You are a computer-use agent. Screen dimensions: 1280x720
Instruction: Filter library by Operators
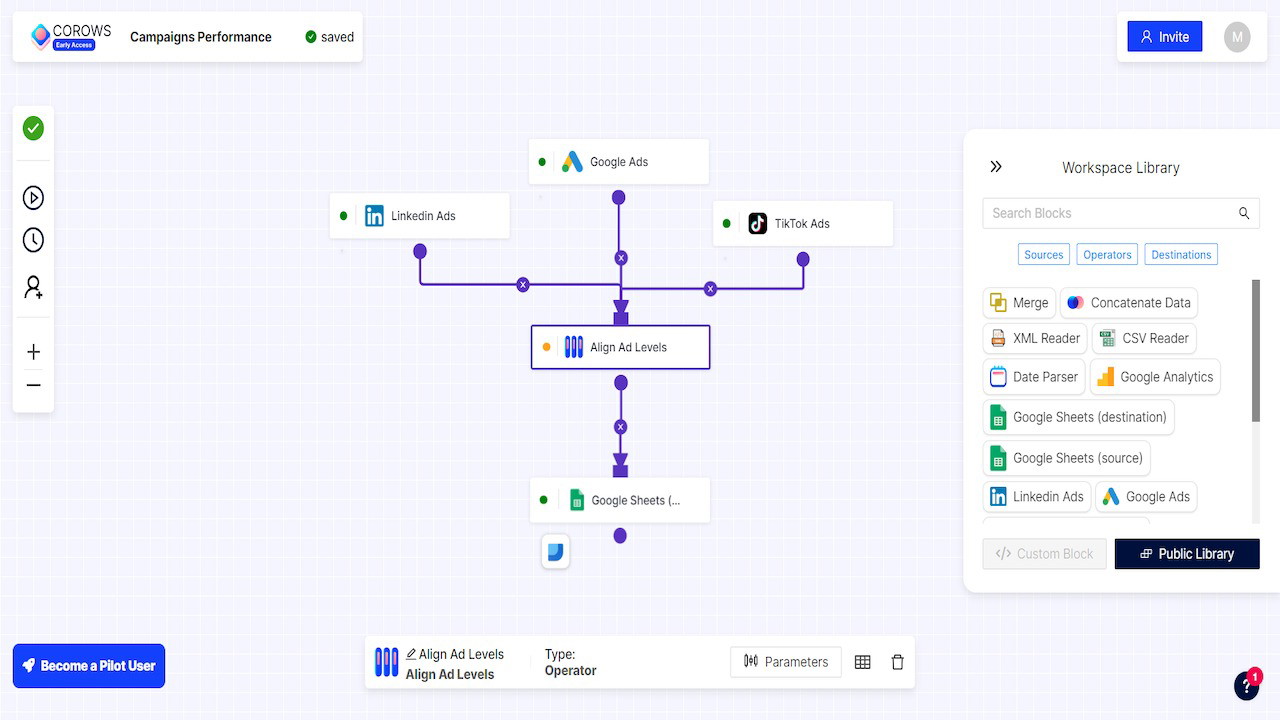[x=1107, y=255]
